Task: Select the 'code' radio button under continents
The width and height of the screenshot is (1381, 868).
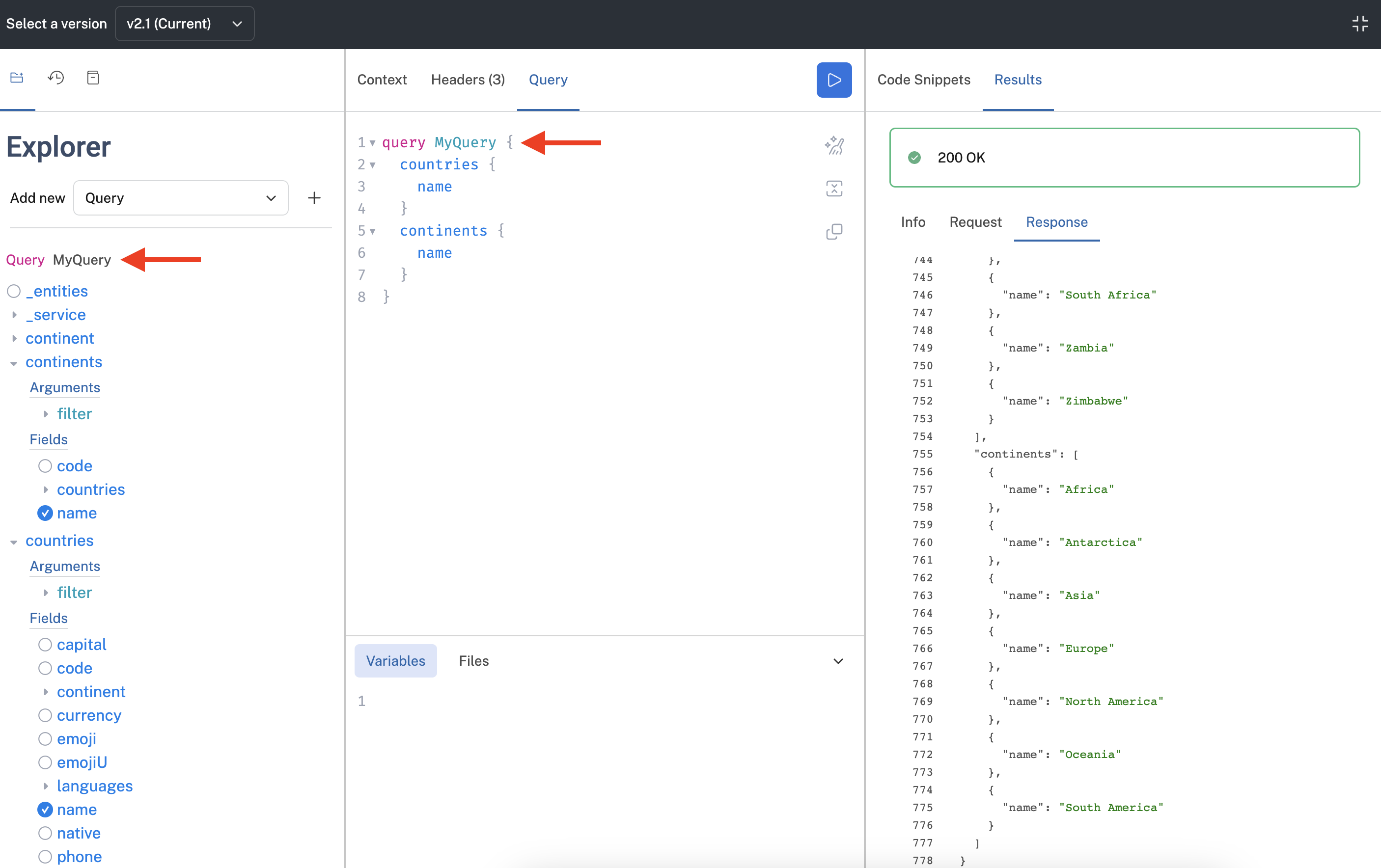Action: (x=44, y=465)
